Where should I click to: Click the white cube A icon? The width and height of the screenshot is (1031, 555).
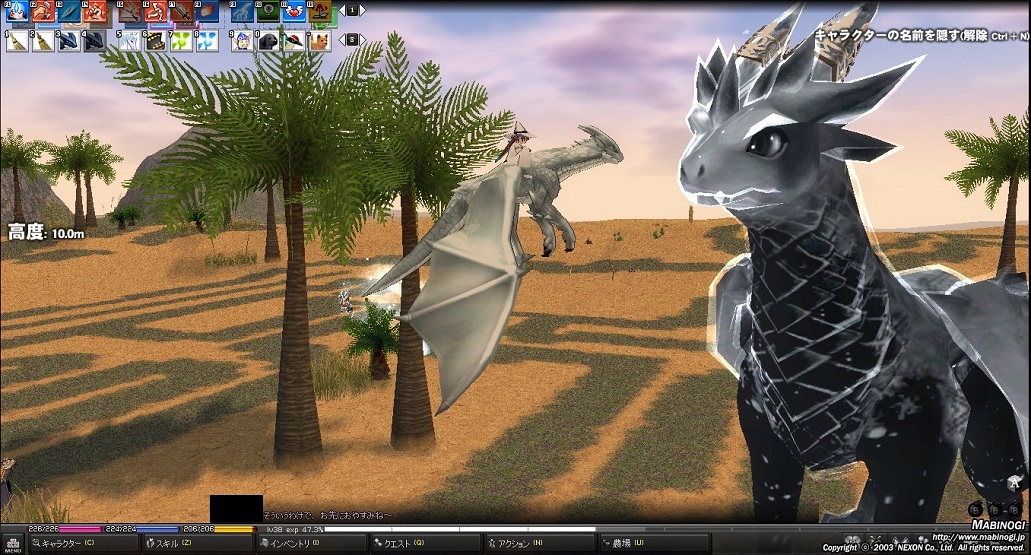tap(1013, 483)
